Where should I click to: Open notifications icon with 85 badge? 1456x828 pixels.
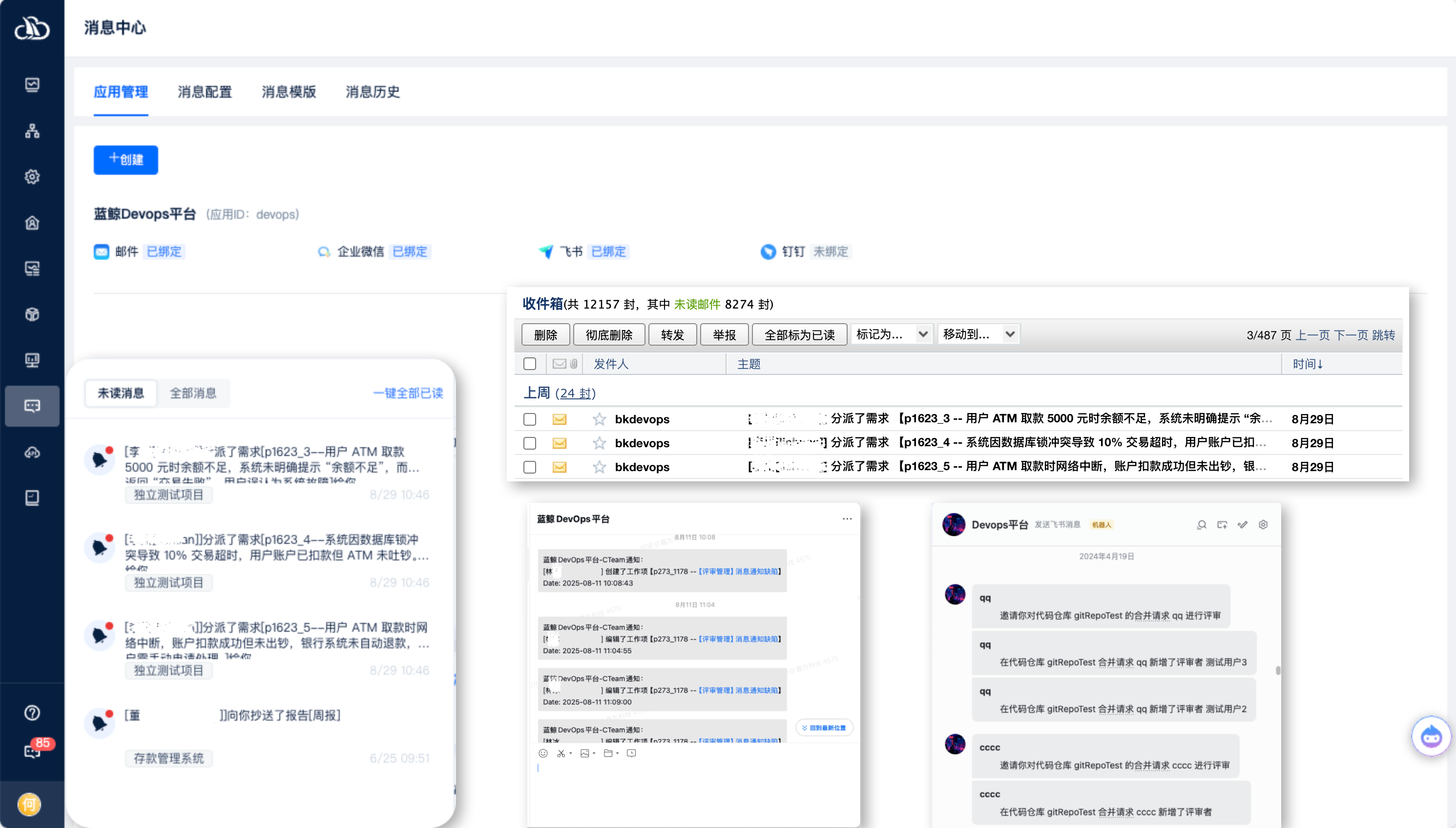32,751
